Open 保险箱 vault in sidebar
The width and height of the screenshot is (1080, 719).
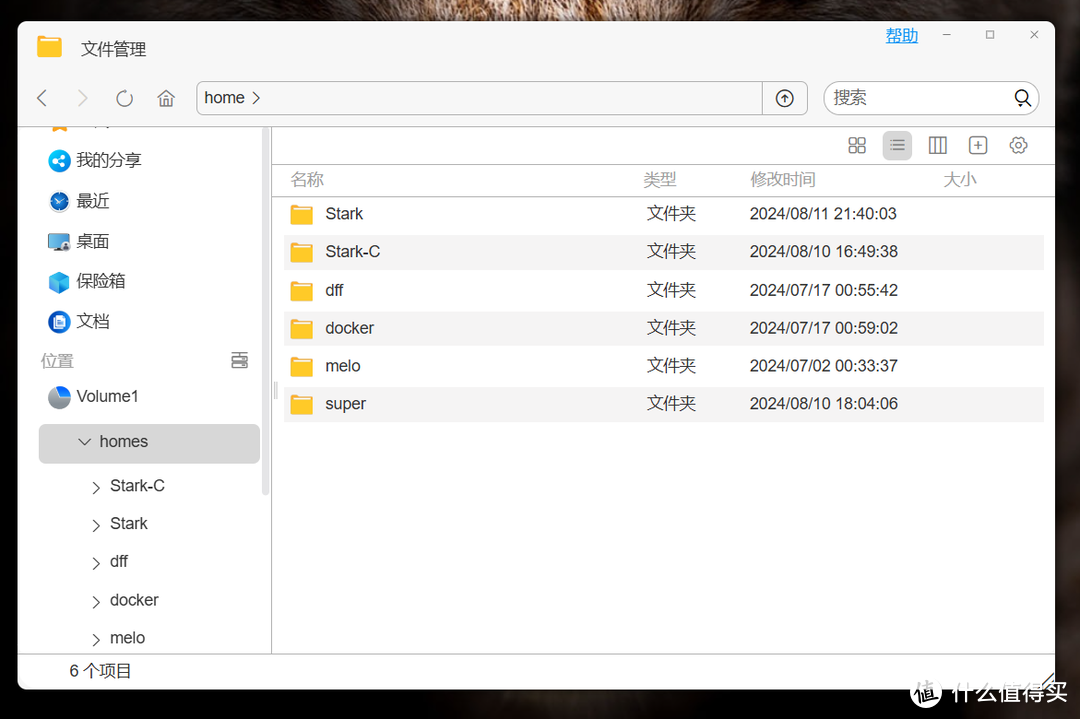(x=87, y=281)
